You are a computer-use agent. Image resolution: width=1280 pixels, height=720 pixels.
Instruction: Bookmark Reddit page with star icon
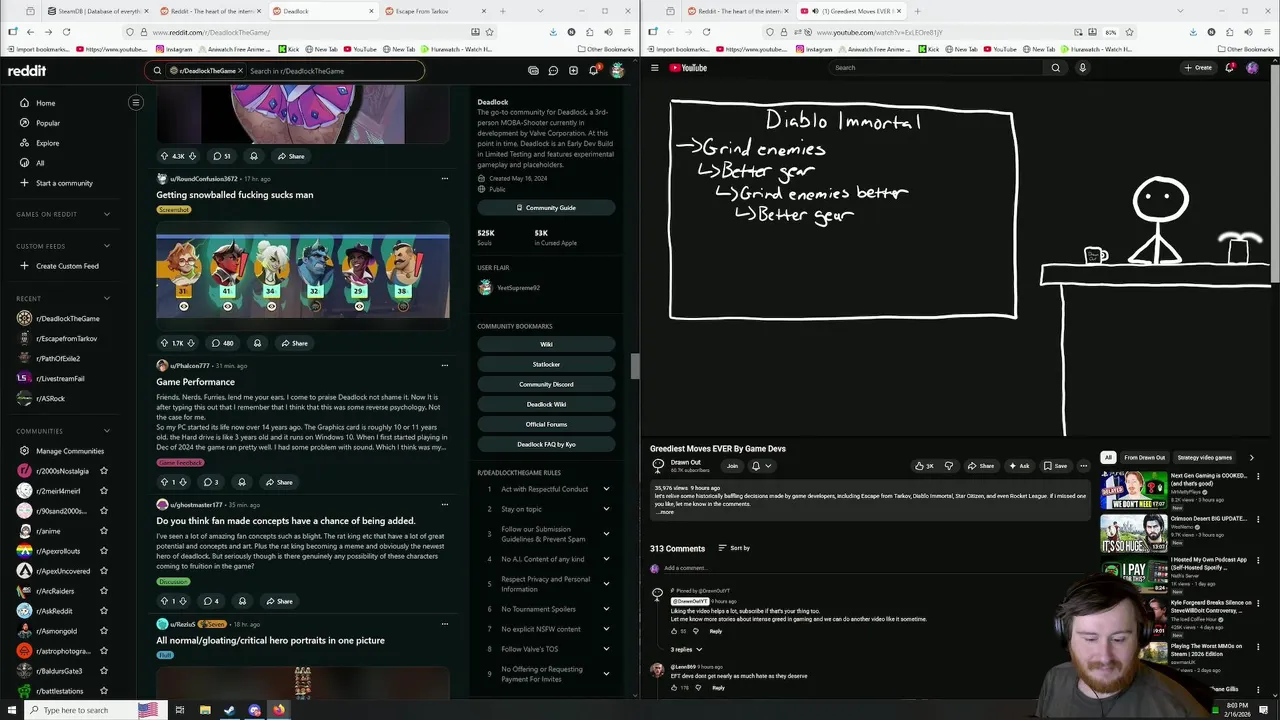489,32
